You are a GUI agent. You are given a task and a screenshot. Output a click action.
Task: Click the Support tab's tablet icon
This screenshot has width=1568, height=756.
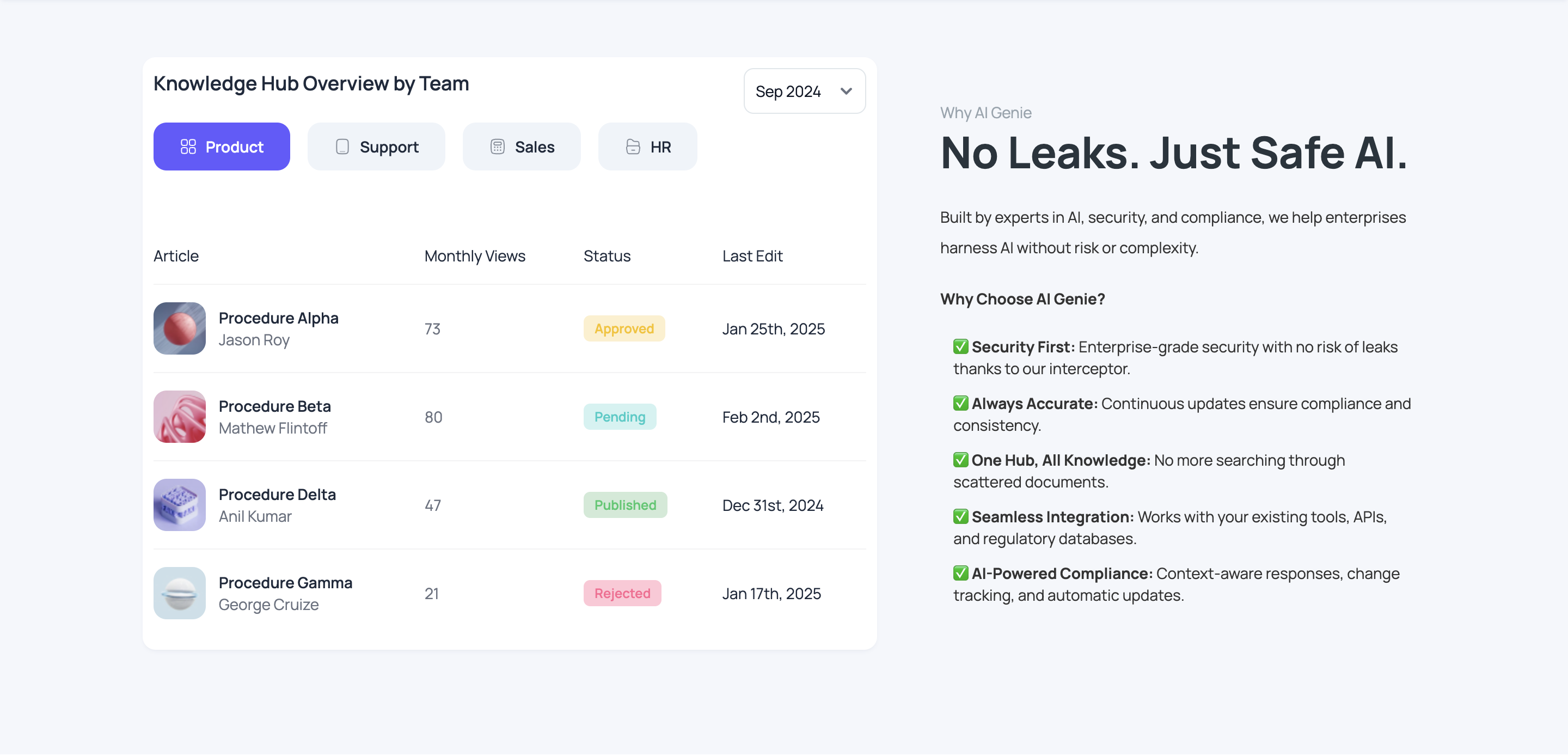click(x=342, y=147)
